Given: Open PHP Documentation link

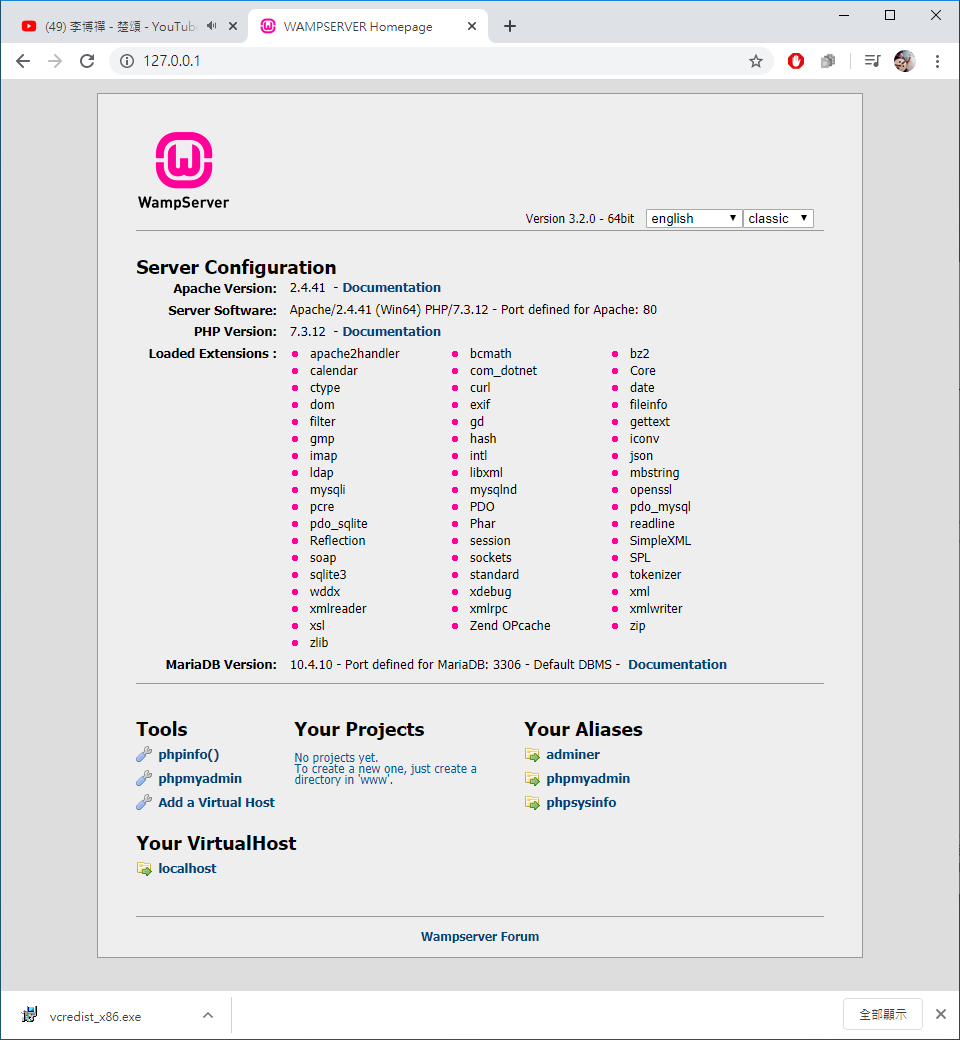Looking at the screenshot, I should point(391,332).
